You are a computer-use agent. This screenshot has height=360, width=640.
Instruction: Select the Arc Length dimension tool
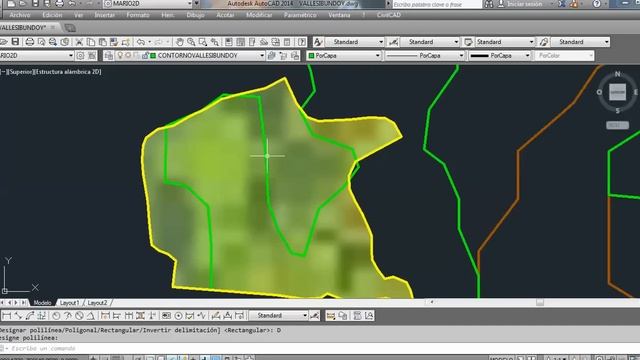tap(30, 316)
